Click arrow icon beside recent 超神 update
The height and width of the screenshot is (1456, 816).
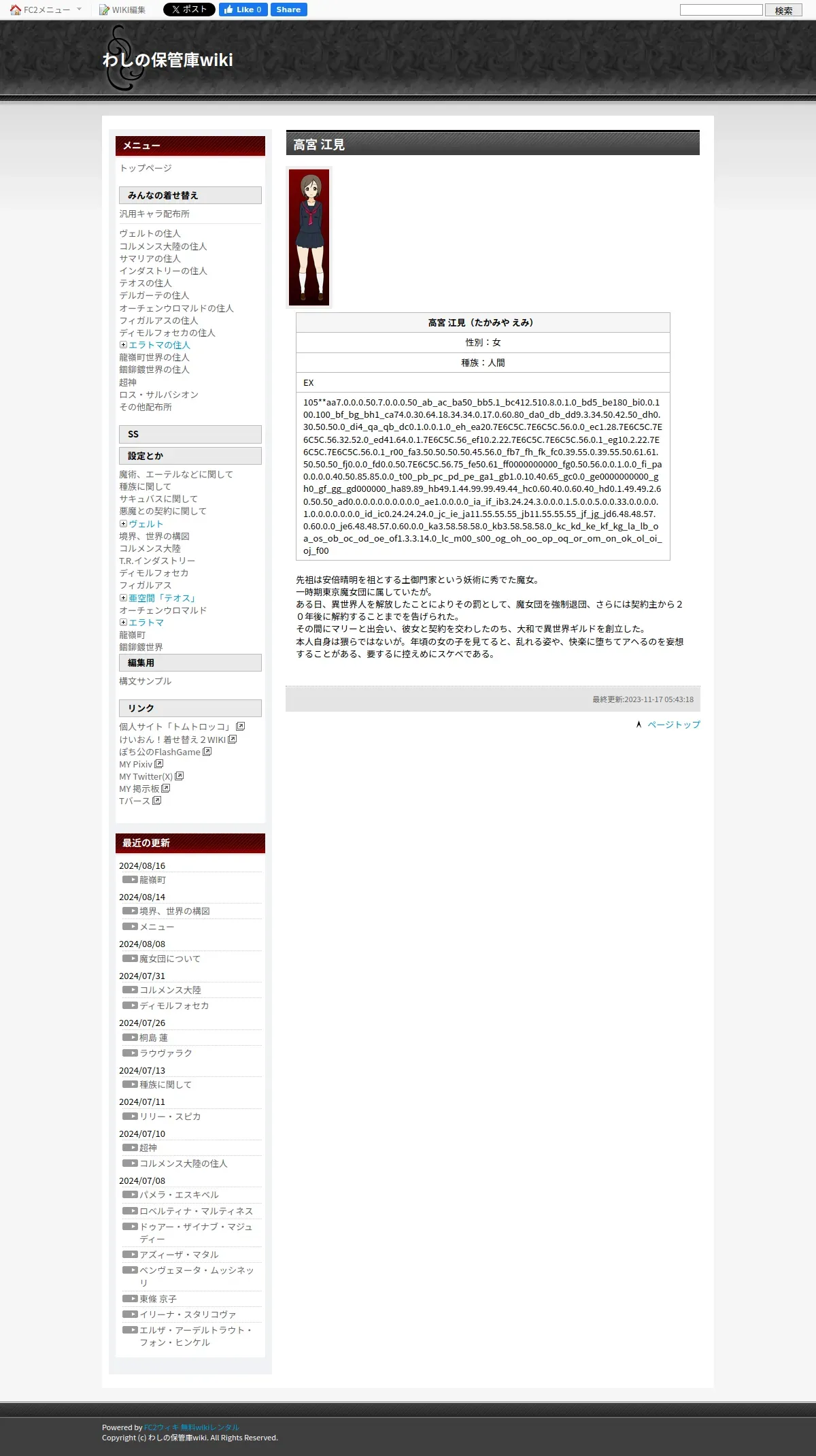(130, 1148)
